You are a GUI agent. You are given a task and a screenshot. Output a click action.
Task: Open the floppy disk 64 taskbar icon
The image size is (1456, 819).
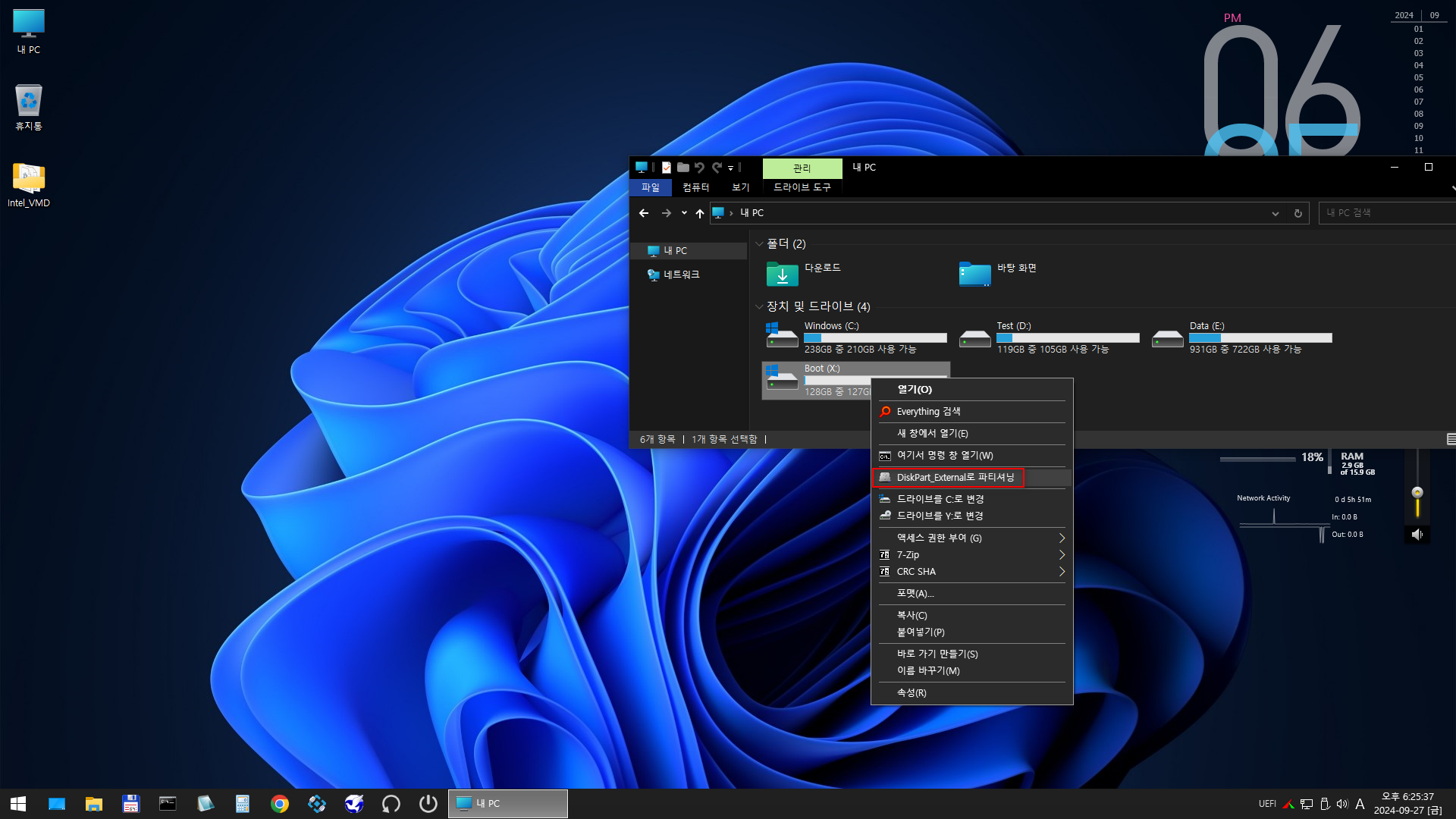(x=131, y=804)
